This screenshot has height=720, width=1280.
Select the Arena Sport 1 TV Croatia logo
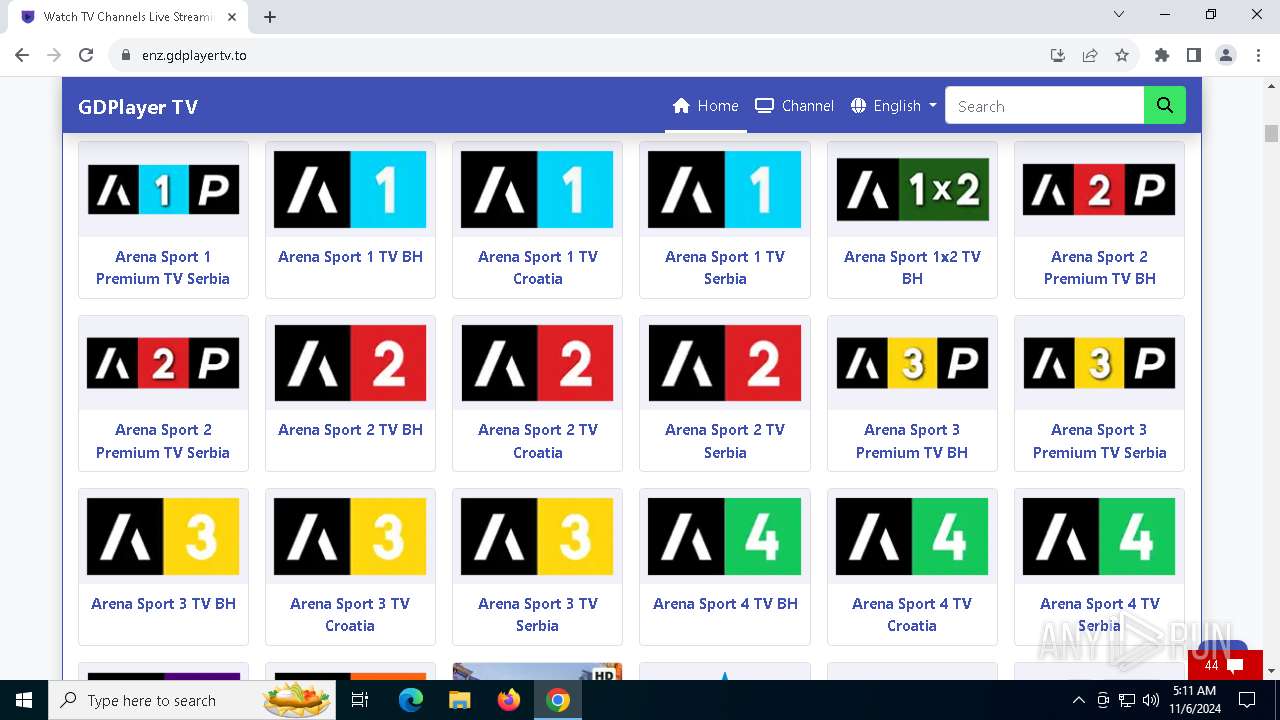click(537, 190)
